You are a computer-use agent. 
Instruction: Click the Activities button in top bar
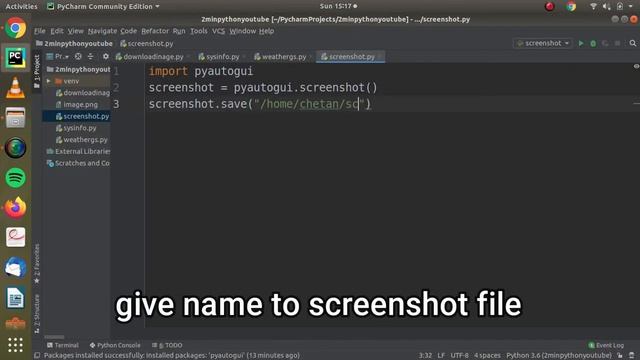click(21, 7)
